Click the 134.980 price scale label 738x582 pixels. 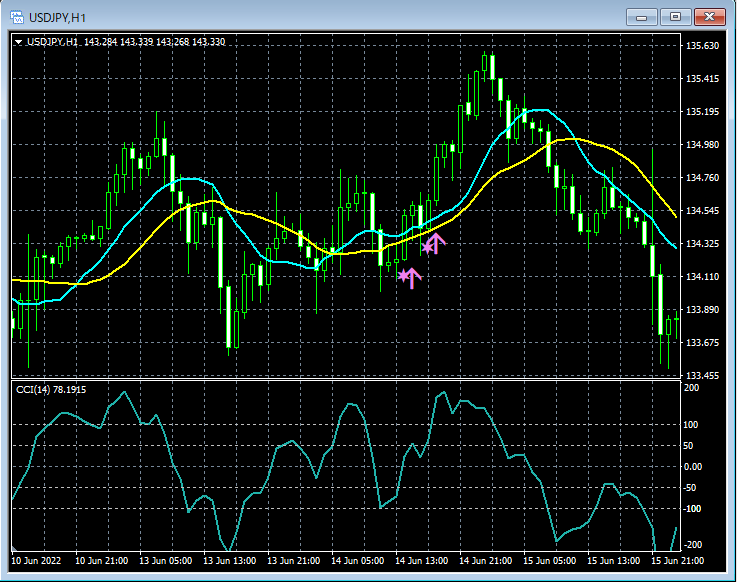(x=703, y=144)
